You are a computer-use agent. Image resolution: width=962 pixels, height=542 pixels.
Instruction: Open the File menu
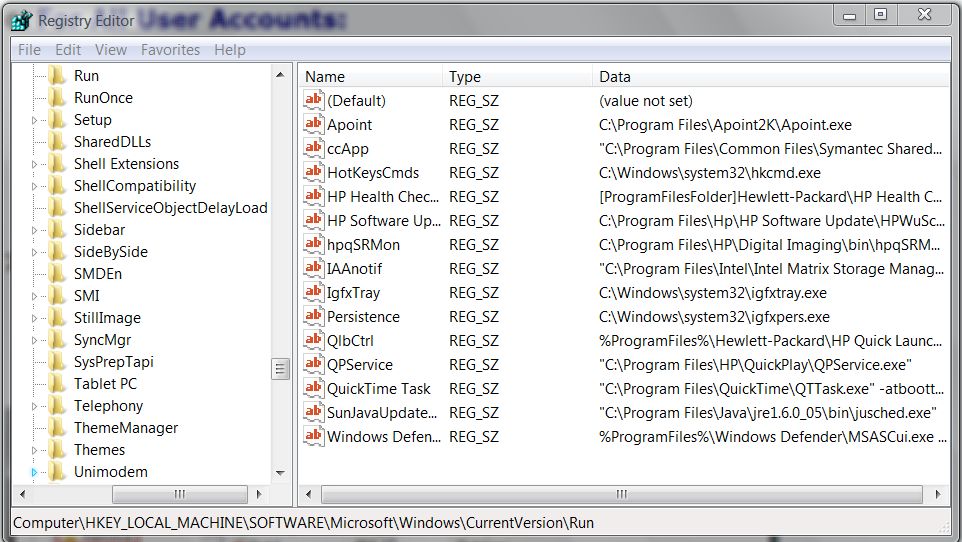(29, 50)
